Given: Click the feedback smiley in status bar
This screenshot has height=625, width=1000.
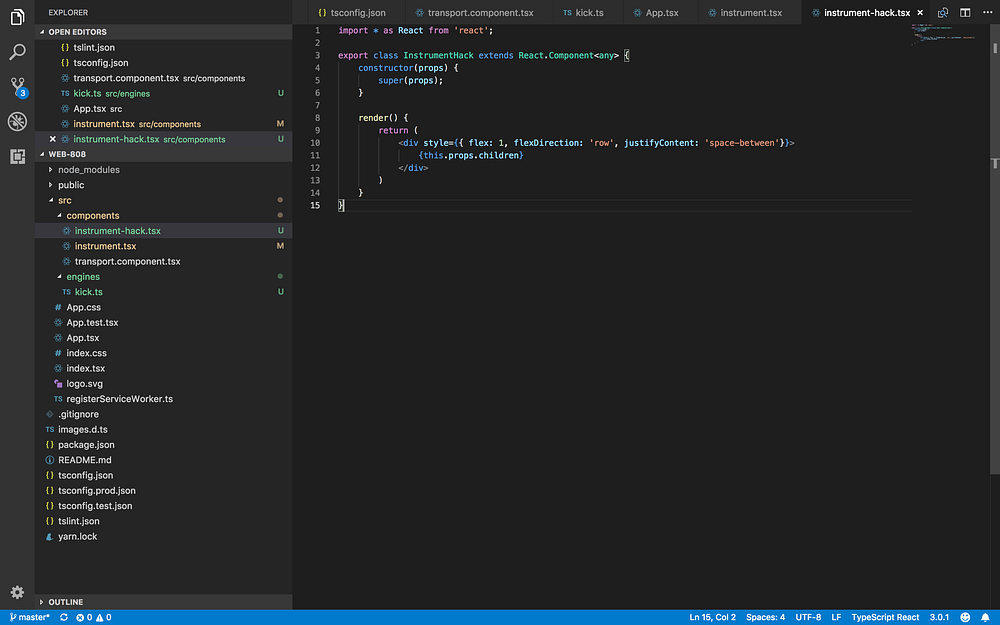Looking at the screenshot, I should tap(967, 617).
